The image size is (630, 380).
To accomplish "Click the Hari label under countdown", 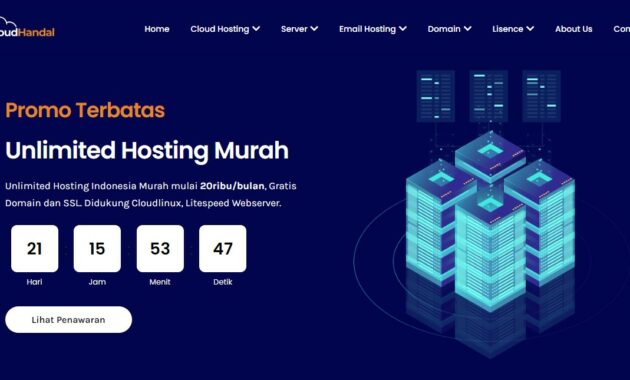I will 35,282.
